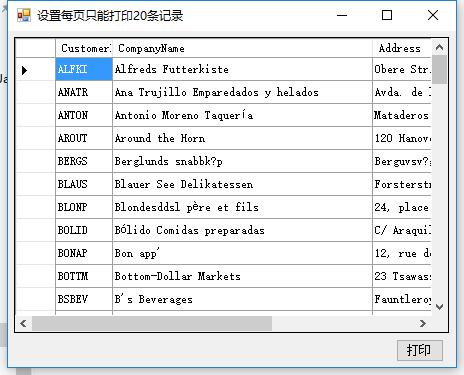Click the 打印 print button
This screenshot has height=375, width=464.
pos(420,350)
